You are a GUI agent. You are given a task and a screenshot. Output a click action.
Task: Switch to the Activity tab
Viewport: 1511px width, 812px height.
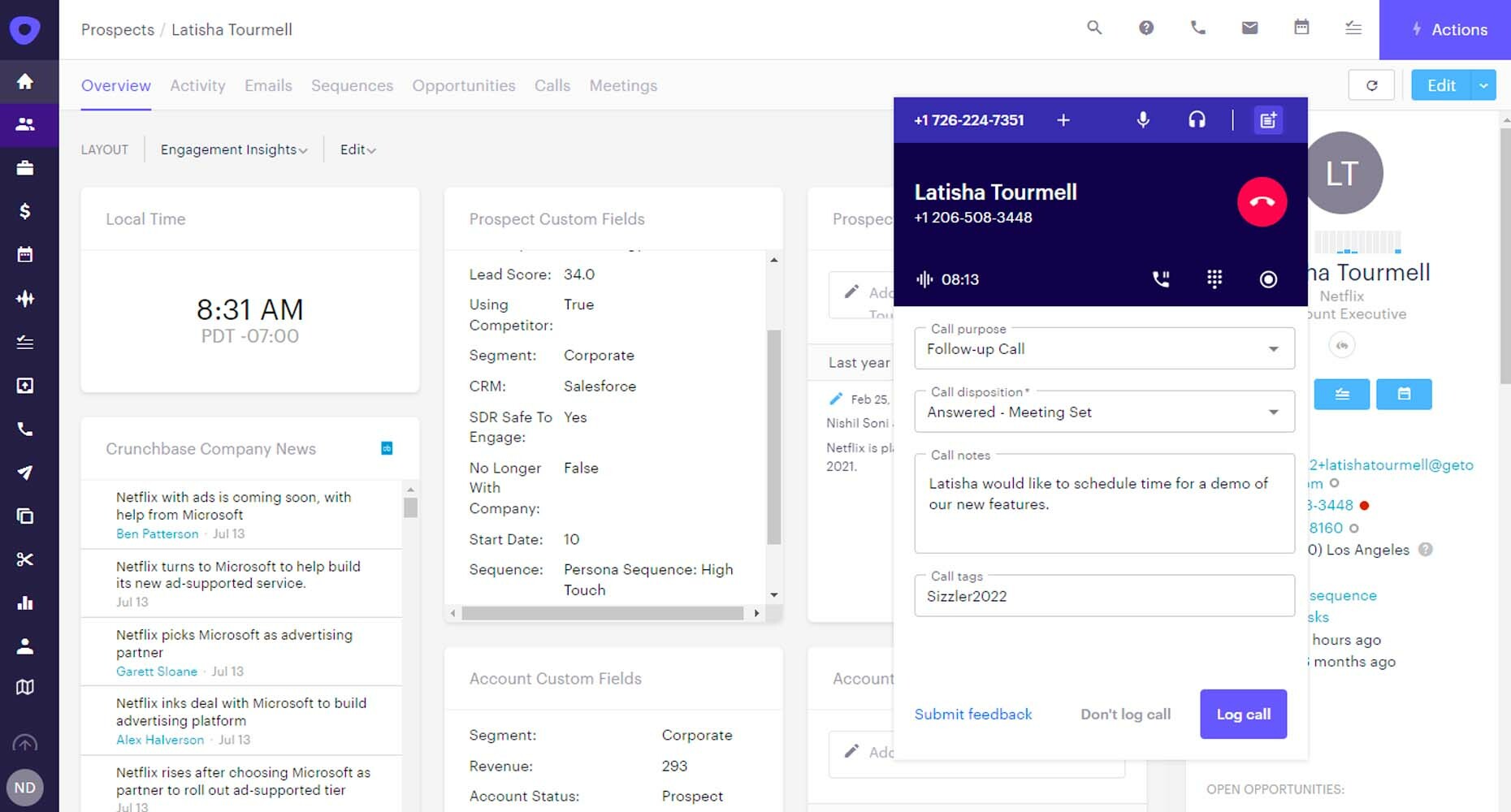coord(197,85)
